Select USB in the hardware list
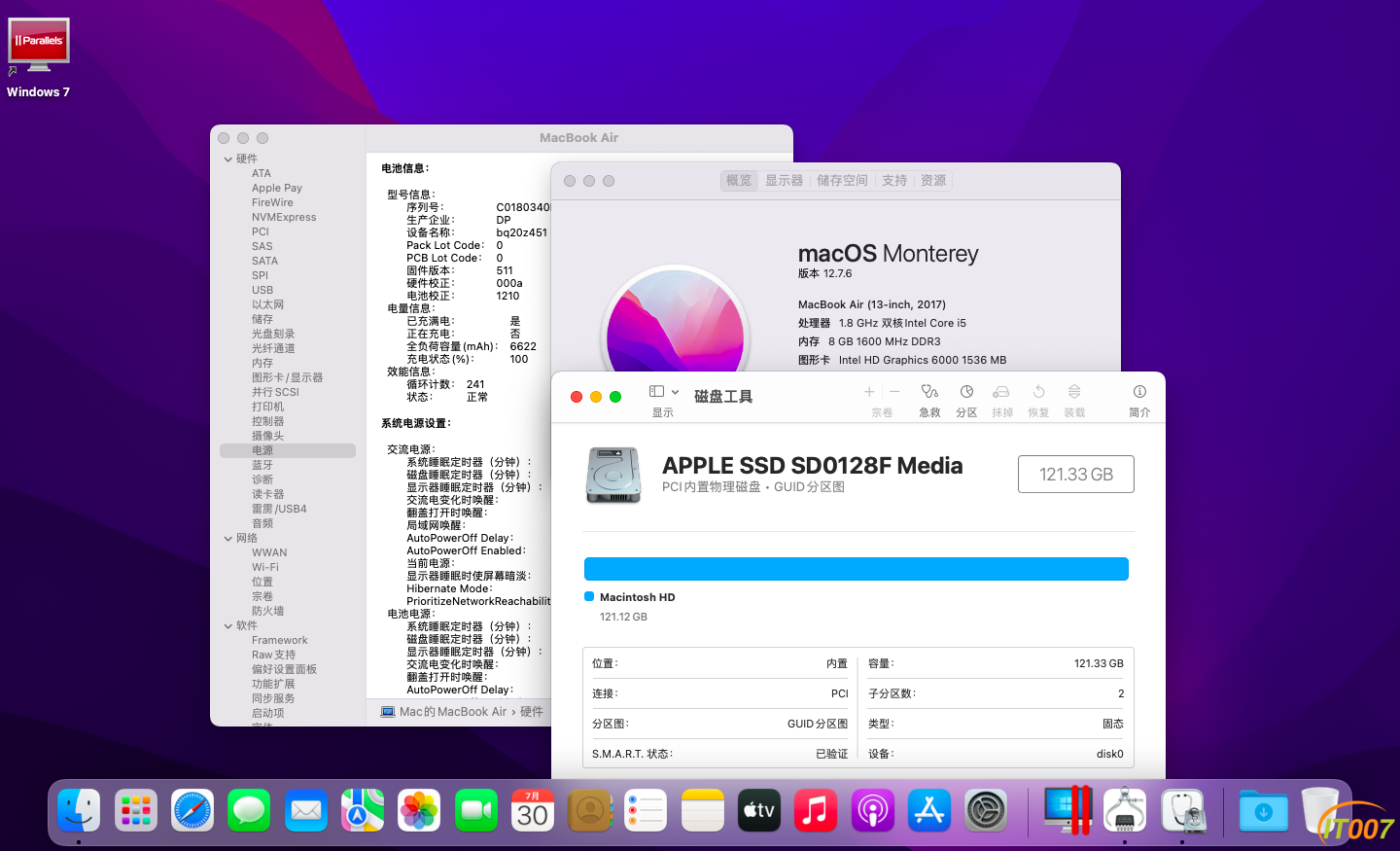Viewport: 1400px width, 851px height. (262, 290)
